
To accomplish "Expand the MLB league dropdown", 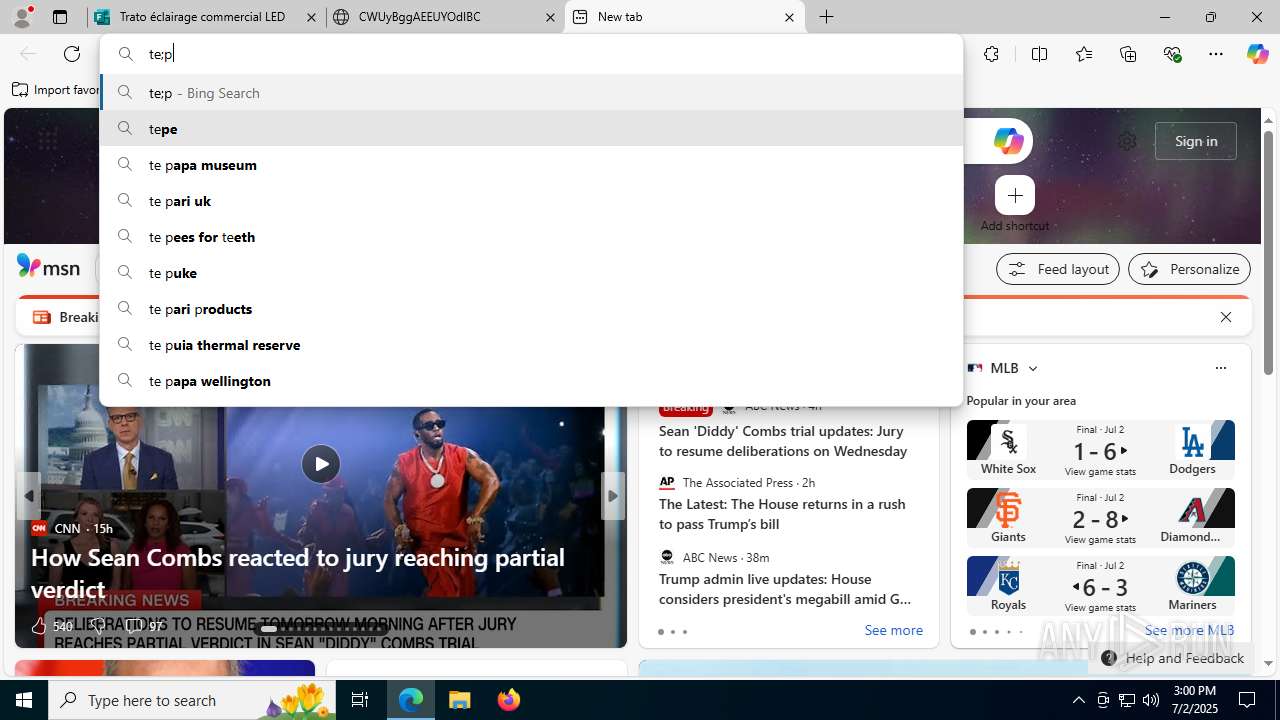I will [x=1033, y=368].
